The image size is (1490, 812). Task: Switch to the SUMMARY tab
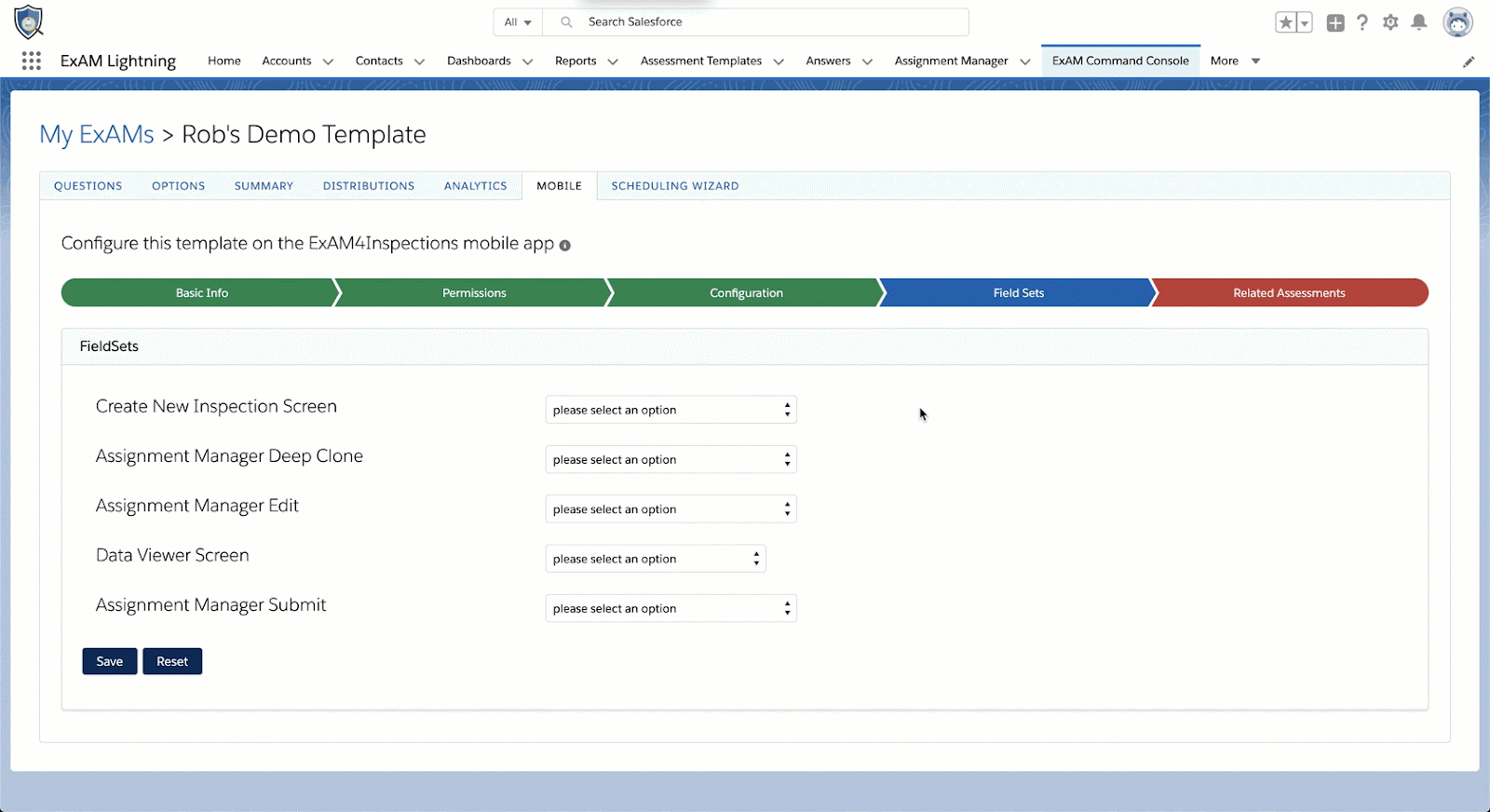tap(264, 186)
